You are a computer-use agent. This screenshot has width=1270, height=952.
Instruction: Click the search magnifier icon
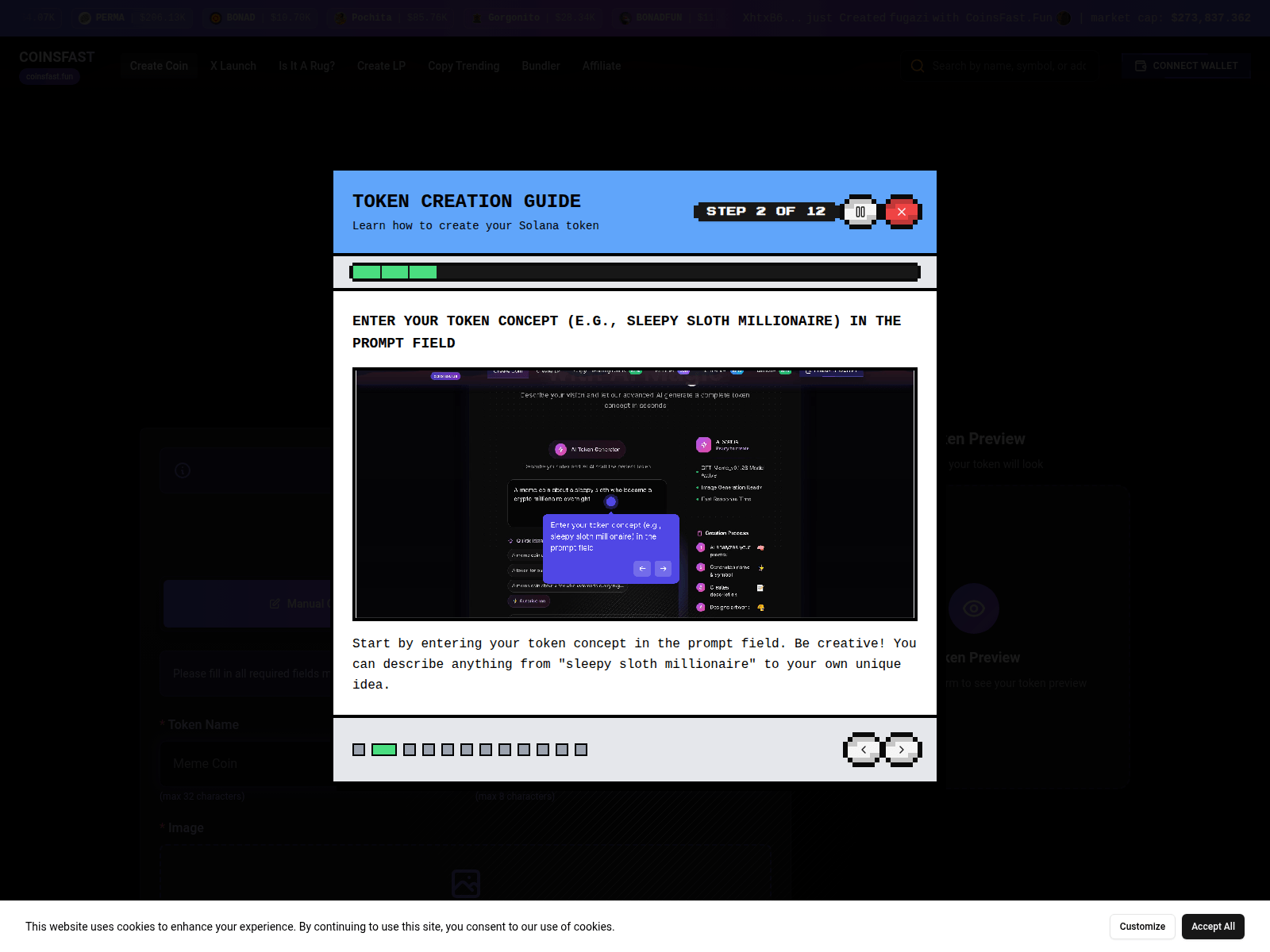pyautogui.click(x=918, y=66)
